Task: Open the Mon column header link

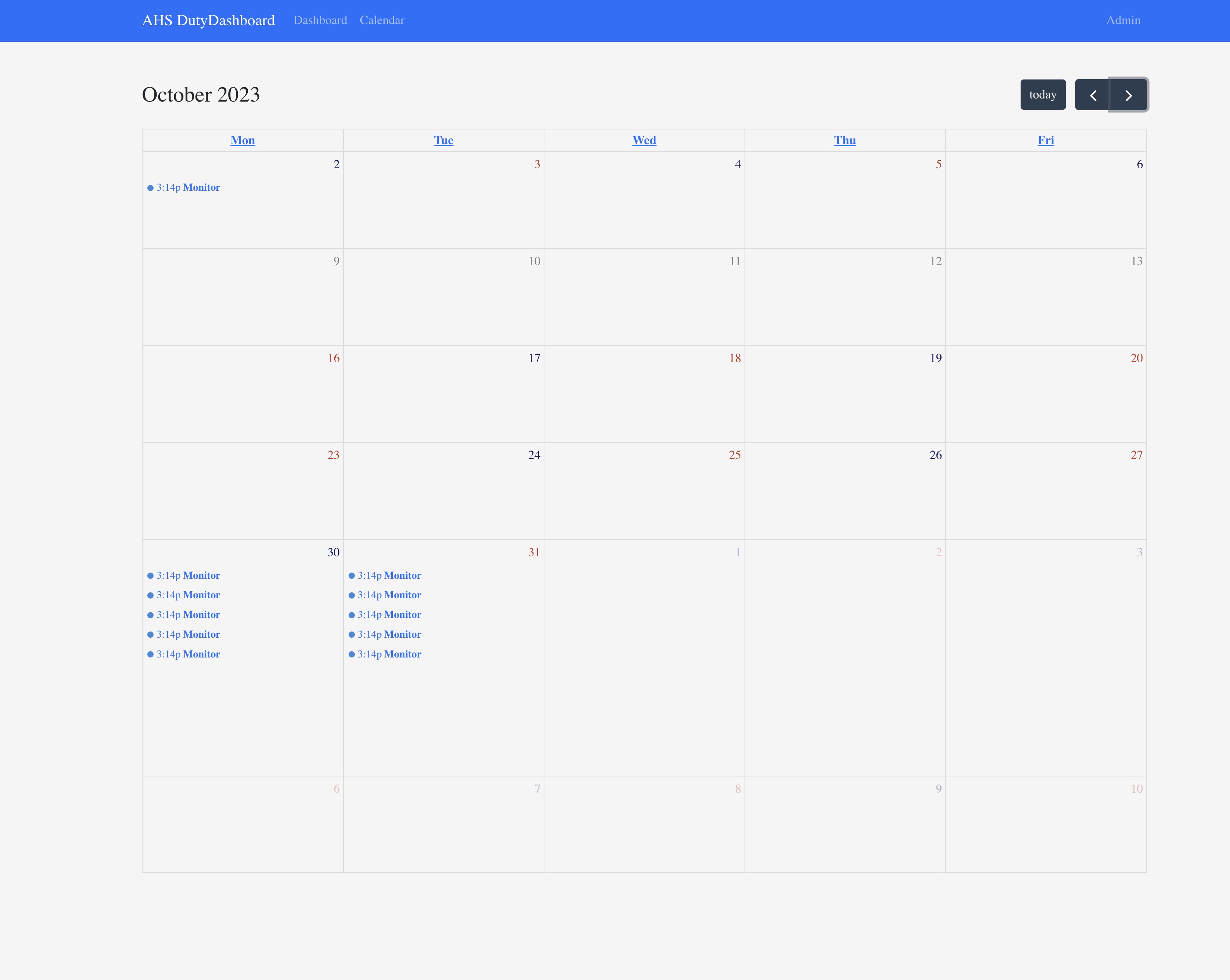Action: 242,140
